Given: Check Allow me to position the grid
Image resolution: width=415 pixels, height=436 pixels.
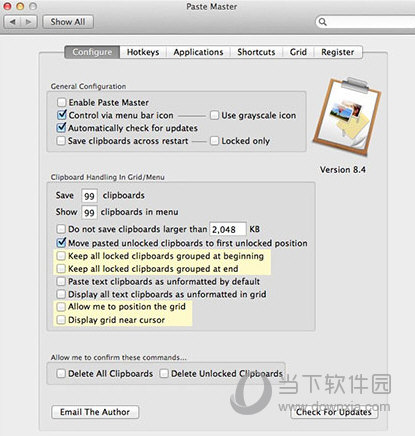Looking at the screenshot, I should [x=61, y=307].
